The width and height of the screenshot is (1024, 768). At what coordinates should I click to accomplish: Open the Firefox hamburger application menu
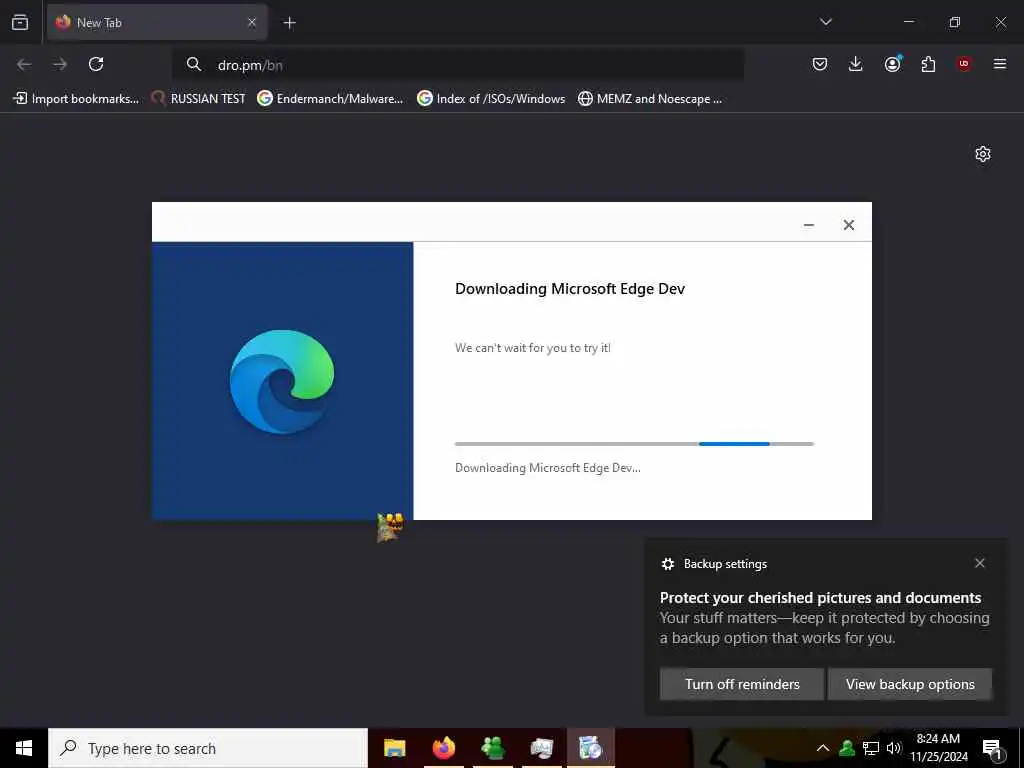tap(1000, 64)
